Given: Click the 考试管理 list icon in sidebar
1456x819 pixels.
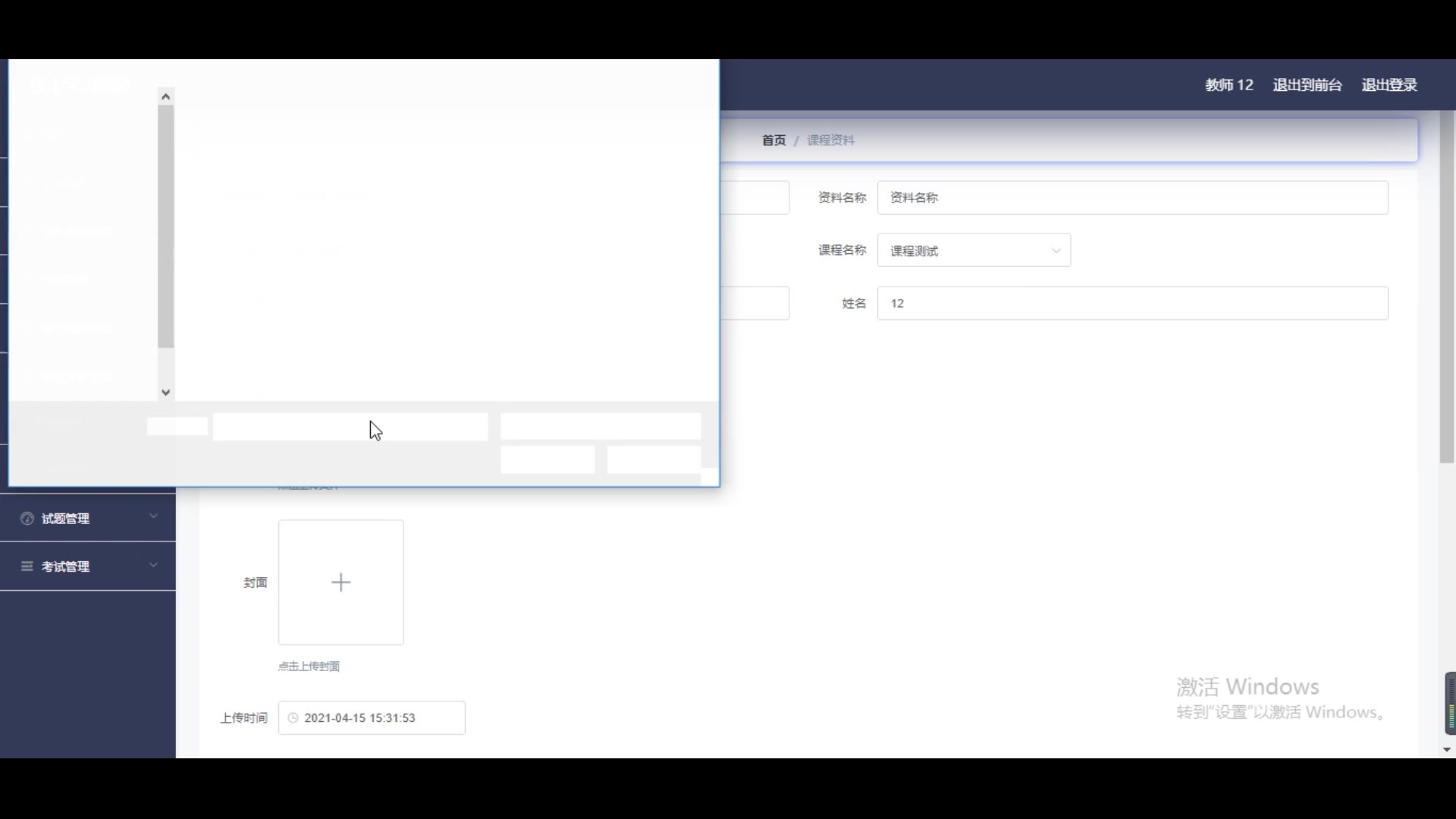Looking at the screenshot, I should (27, 566).
